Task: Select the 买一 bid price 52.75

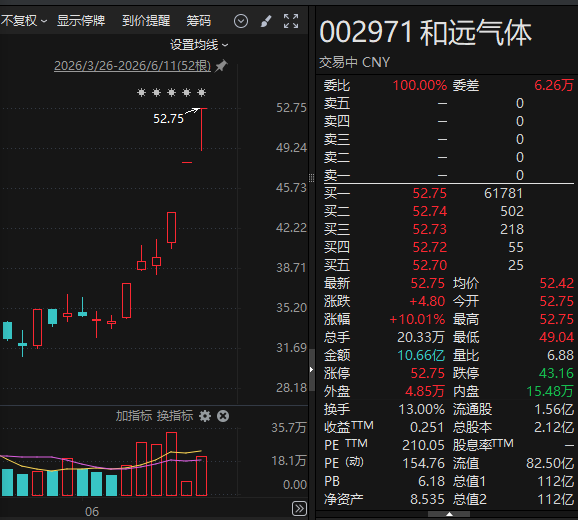Action: pos(429,193)
